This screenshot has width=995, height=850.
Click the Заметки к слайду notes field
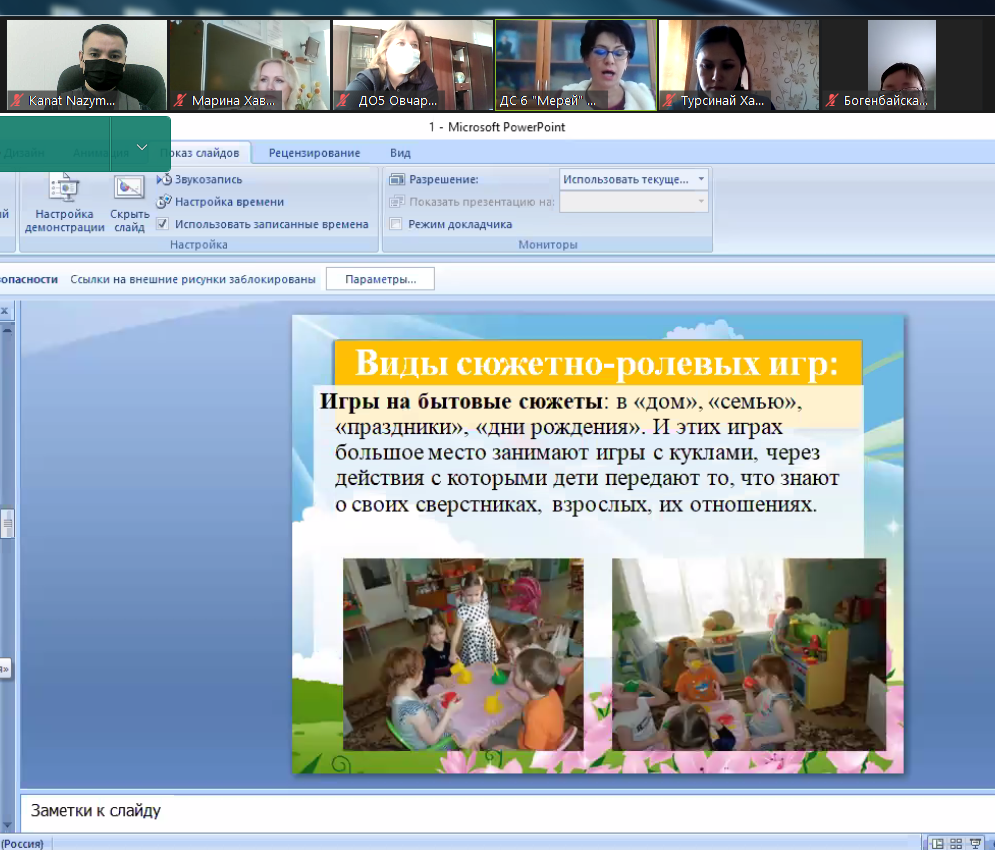(507, 811)
